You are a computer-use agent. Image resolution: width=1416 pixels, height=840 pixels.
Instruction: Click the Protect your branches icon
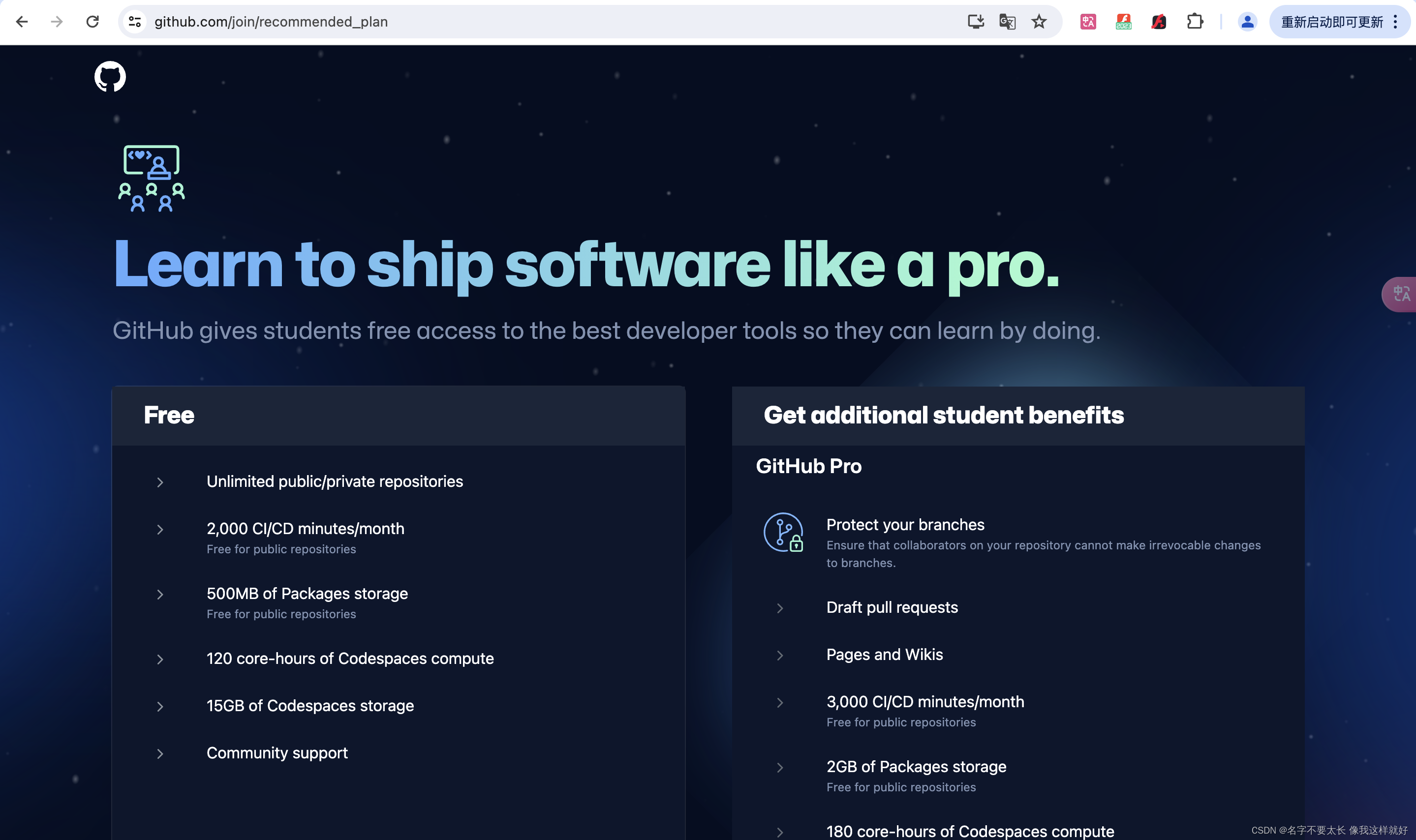(784, 532)
